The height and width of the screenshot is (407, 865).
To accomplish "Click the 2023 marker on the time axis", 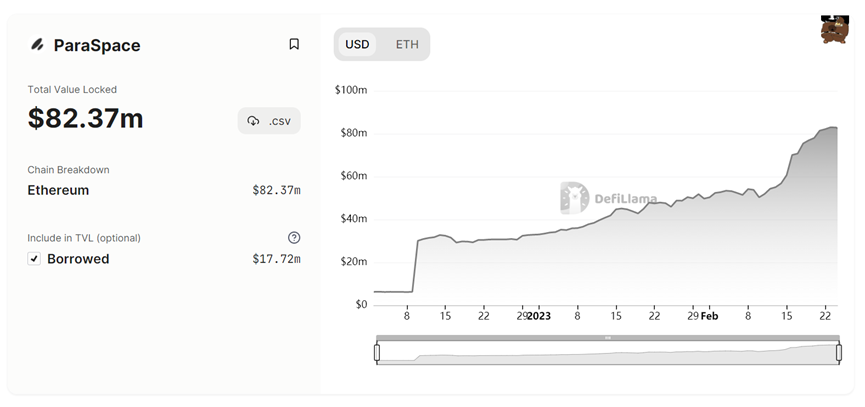I will [539, 316].
